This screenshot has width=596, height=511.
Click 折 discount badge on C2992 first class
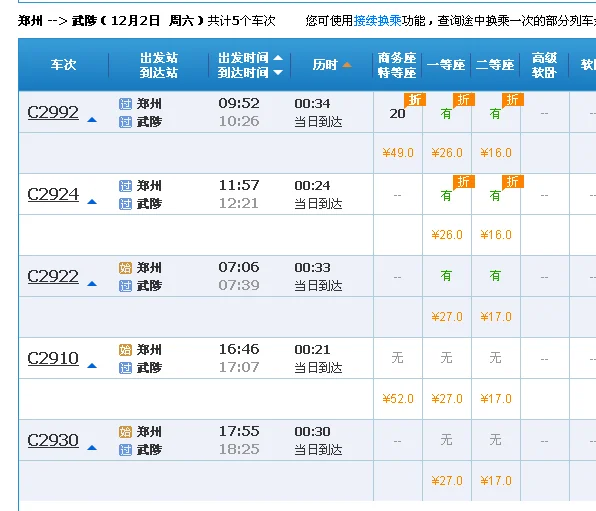(464, 100)
